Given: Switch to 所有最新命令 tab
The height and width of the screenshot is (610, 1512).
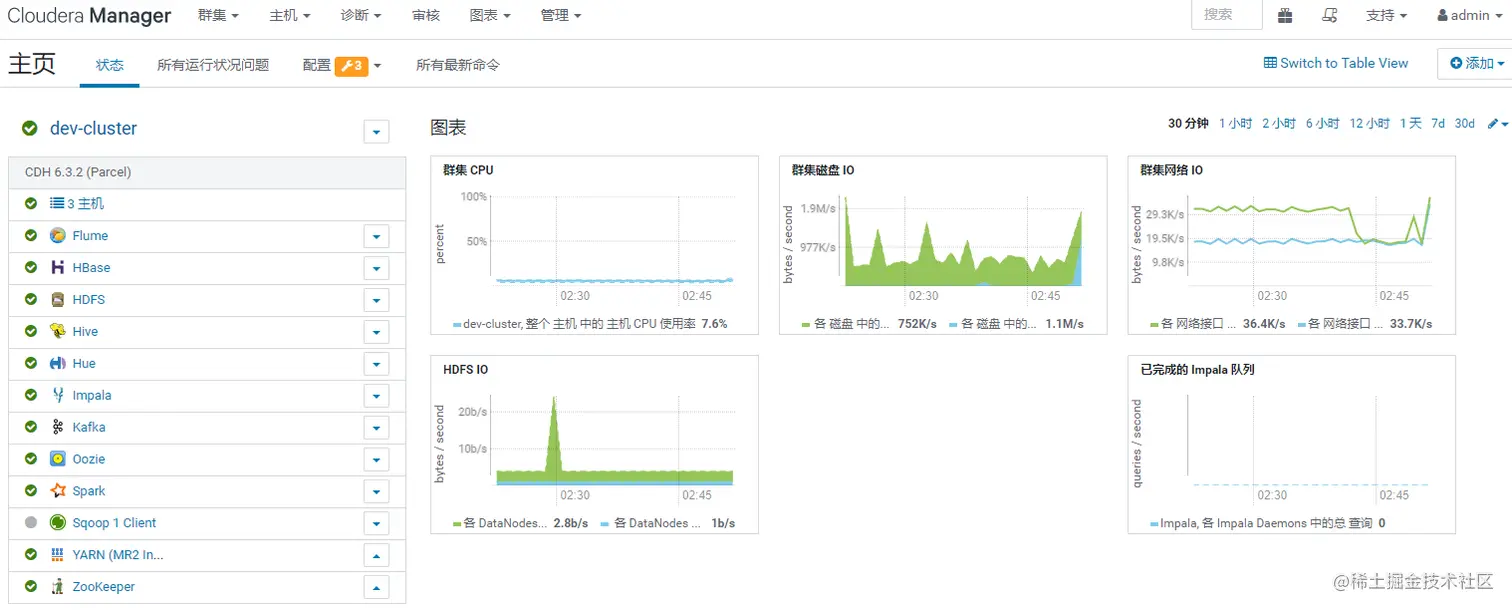Looking at the screenshot, I should 458,65.
